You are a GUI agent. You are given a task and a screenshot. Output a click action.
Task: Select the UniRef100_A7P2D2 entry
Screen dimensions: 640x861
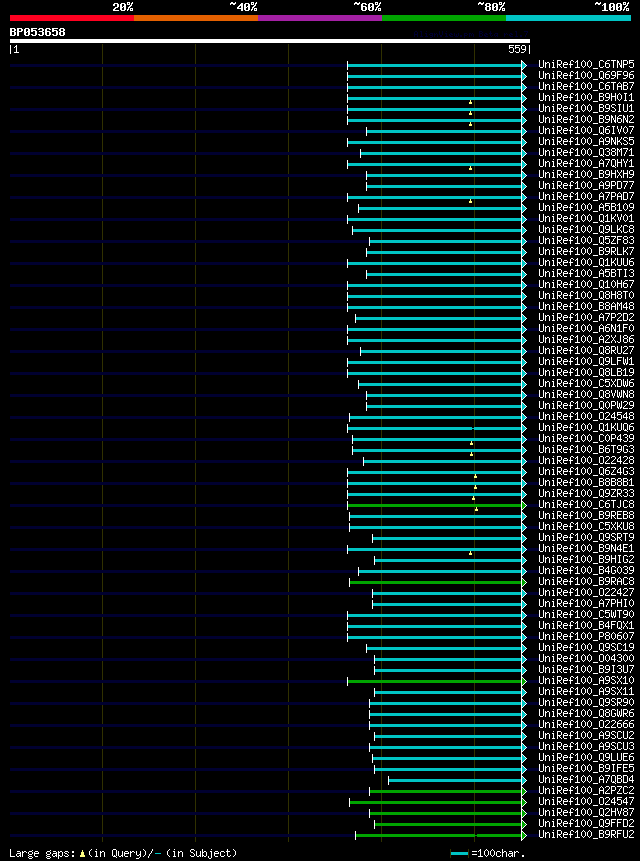click(x=586, y=317)
